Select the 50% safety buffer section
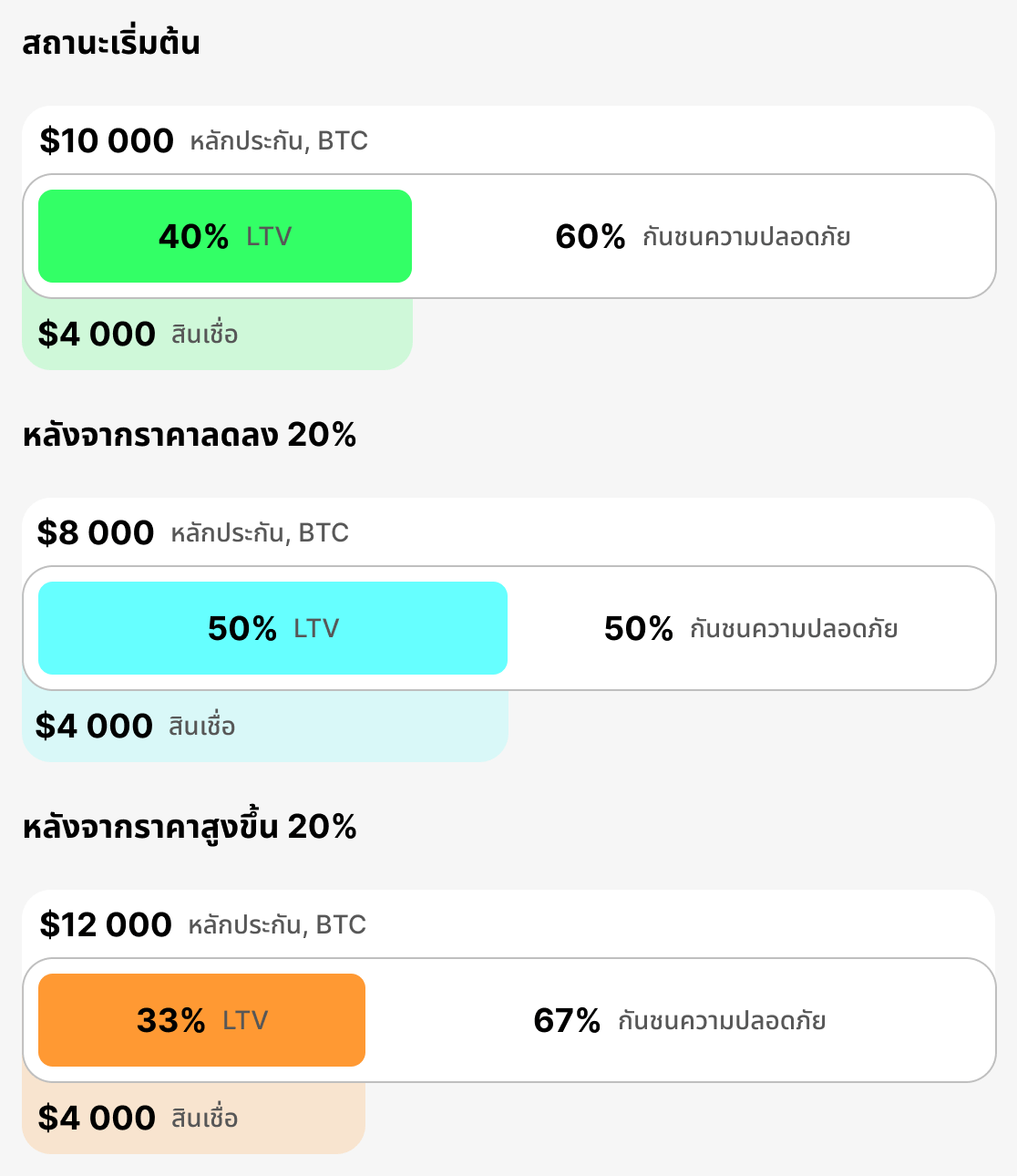 (750, 629)
